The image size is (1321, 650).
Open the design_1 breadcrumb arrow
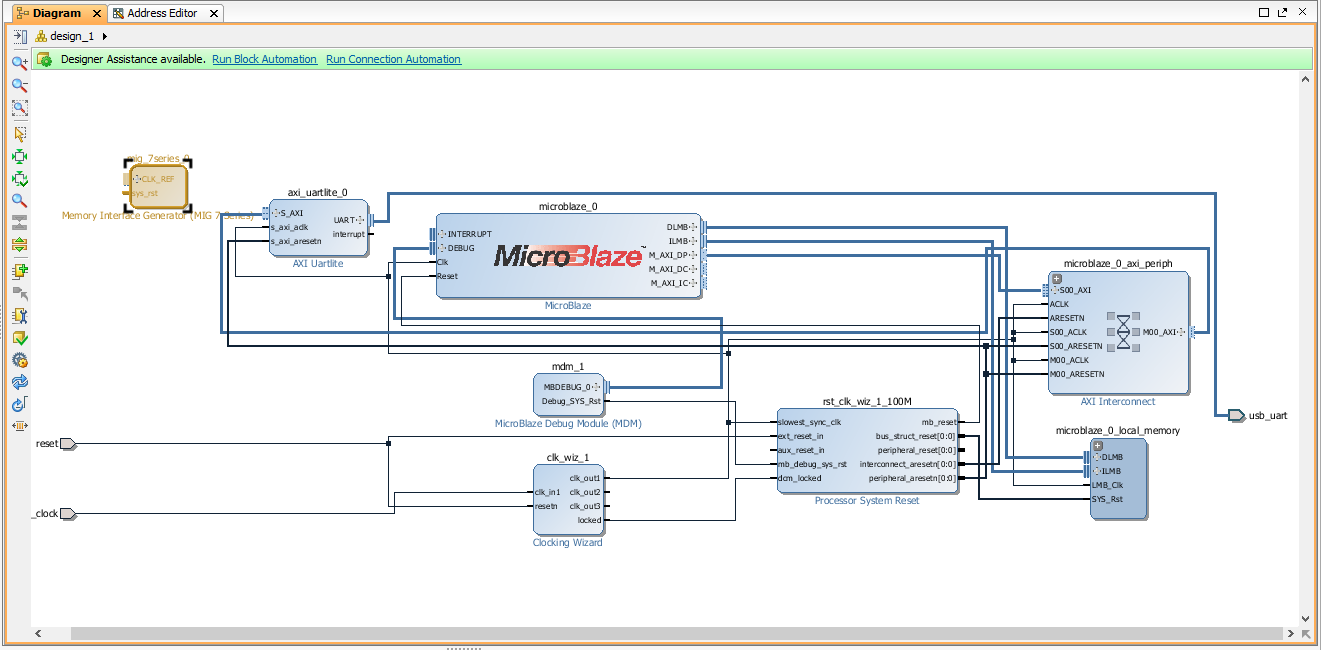point(105,37)
